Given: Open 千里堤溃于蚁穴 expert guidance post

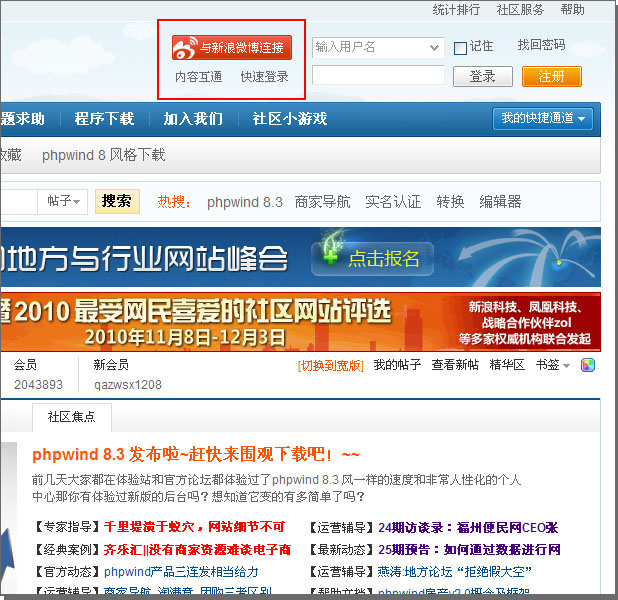Looking at the screenshot, I should 194,527.
